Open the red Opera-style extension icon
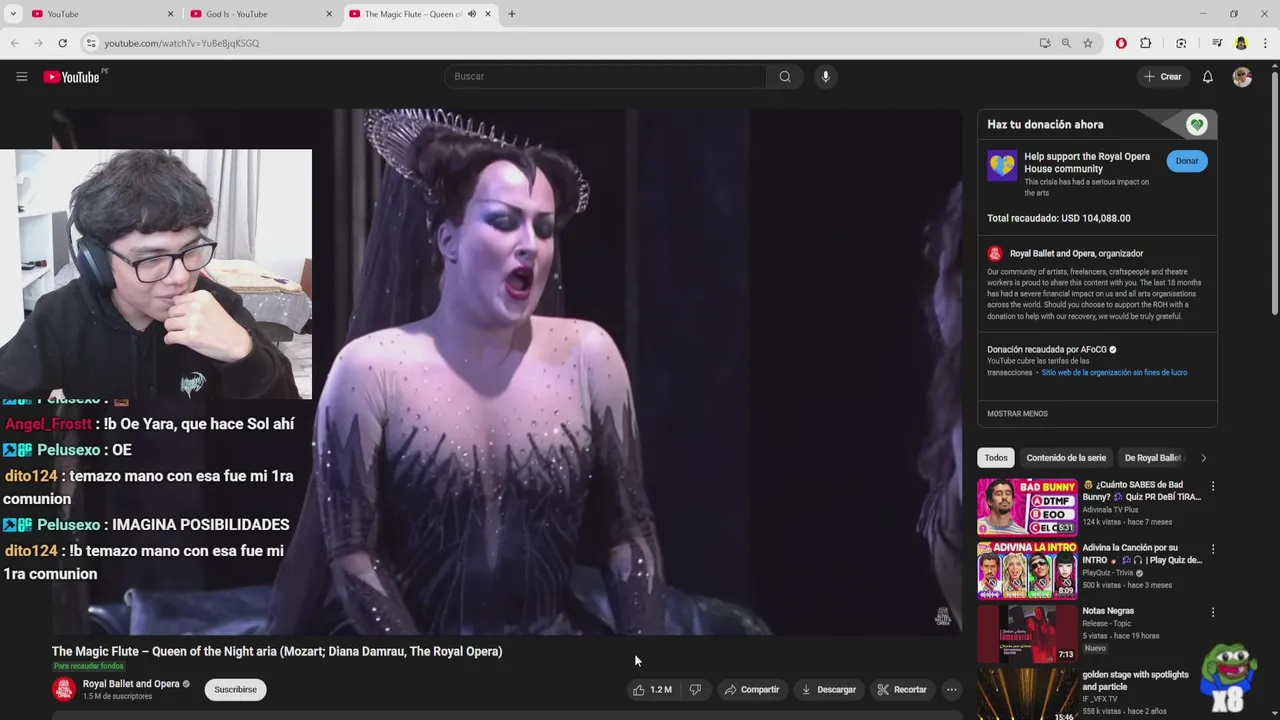 pyautogui.click(x=1121, y=43)
